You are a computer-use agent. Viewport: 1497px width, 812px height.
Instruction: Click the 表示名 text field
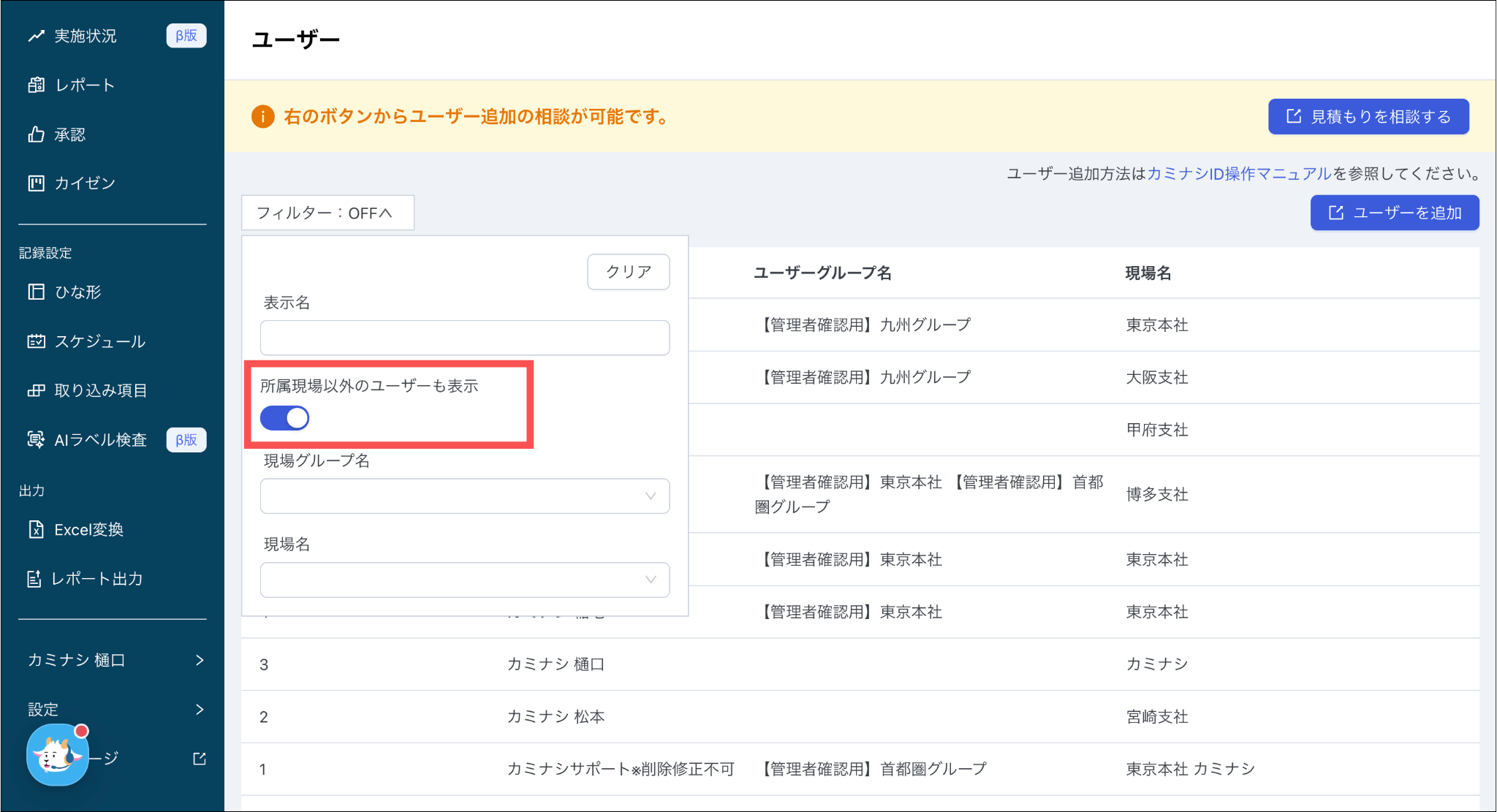tap(464, 338)
